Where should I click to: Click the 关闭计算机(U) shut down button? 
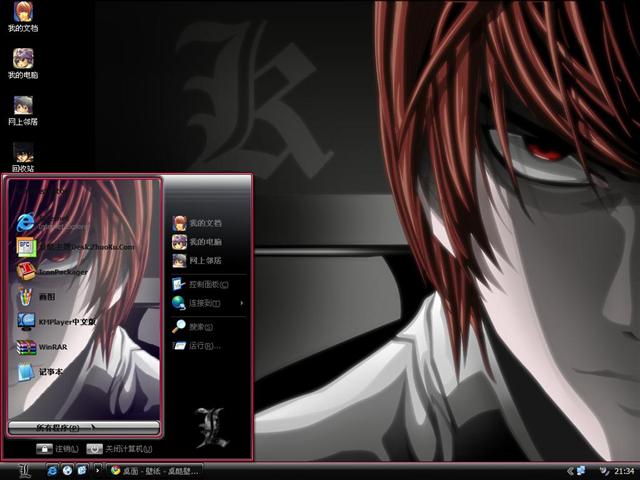tap(119, 449)
